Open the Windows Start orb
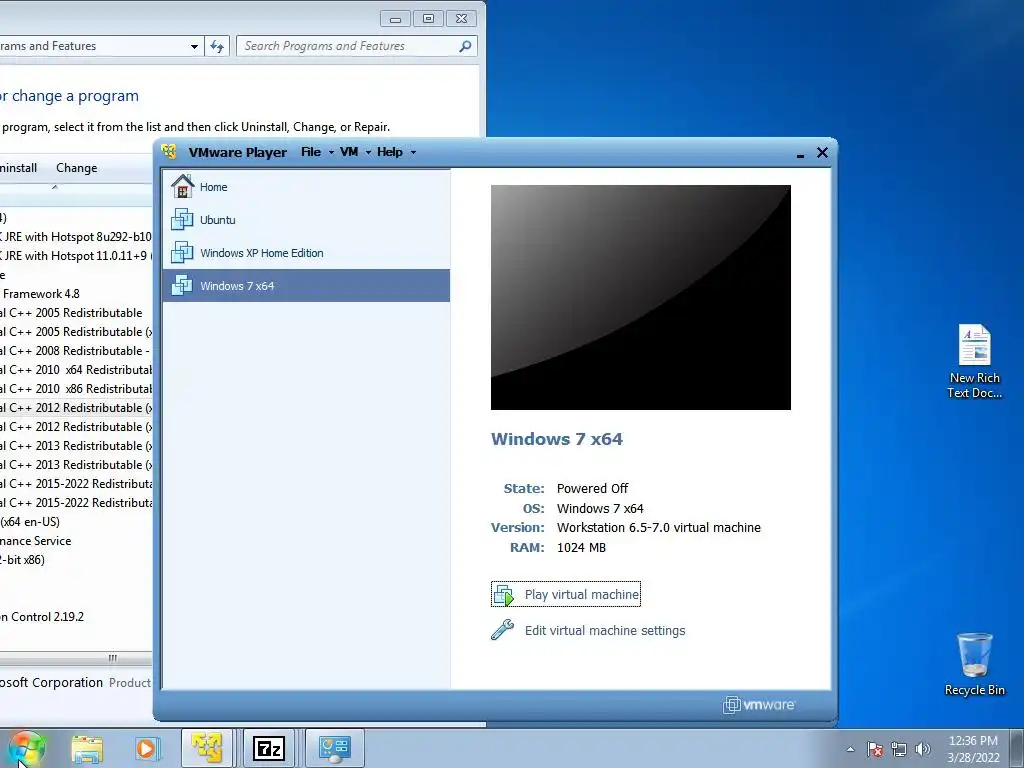This screenshot has height=768, width=1024. point(27,748)
